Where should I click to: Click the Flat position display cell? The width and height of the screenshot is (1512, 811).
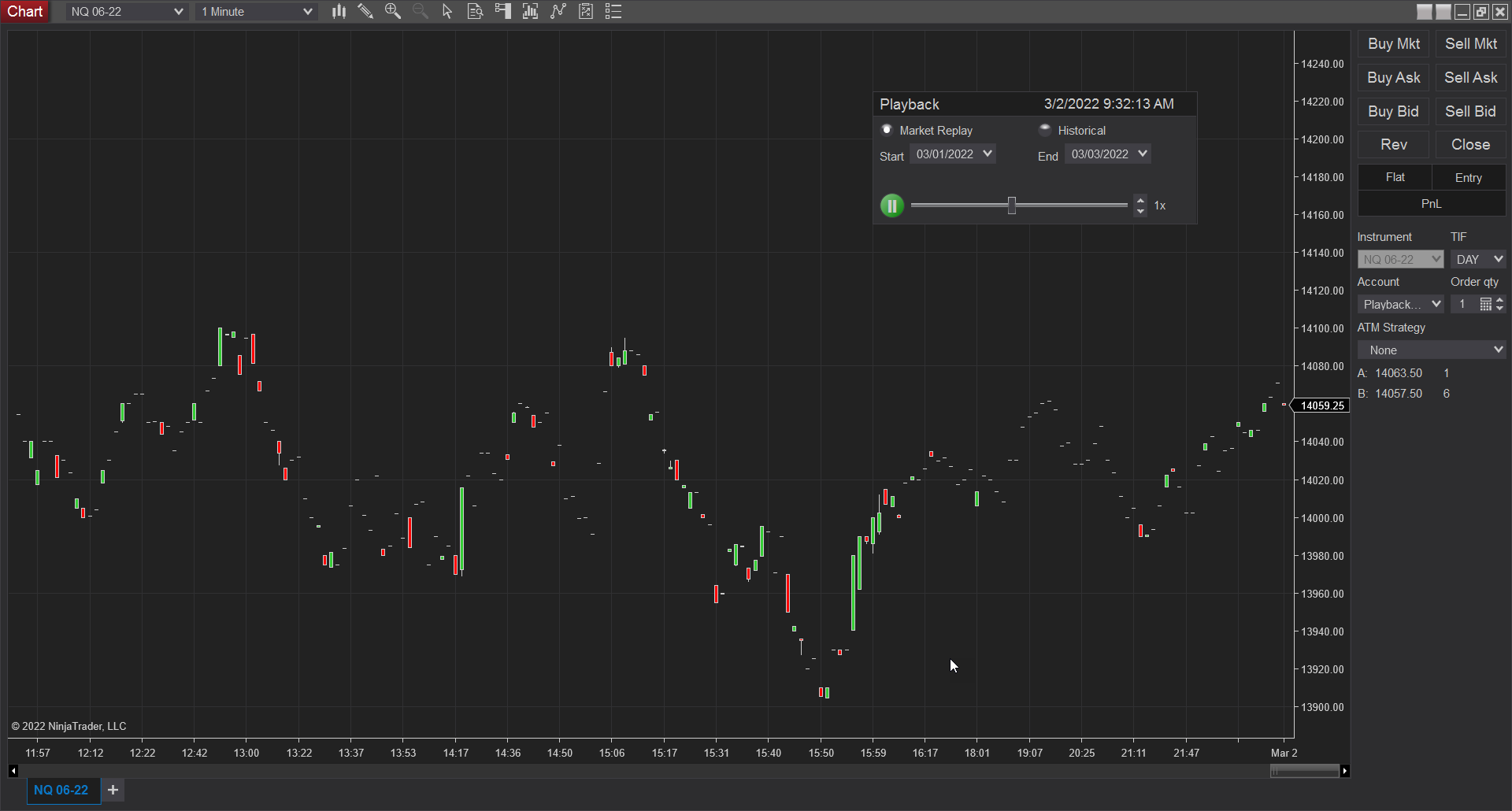point(1395,178)
